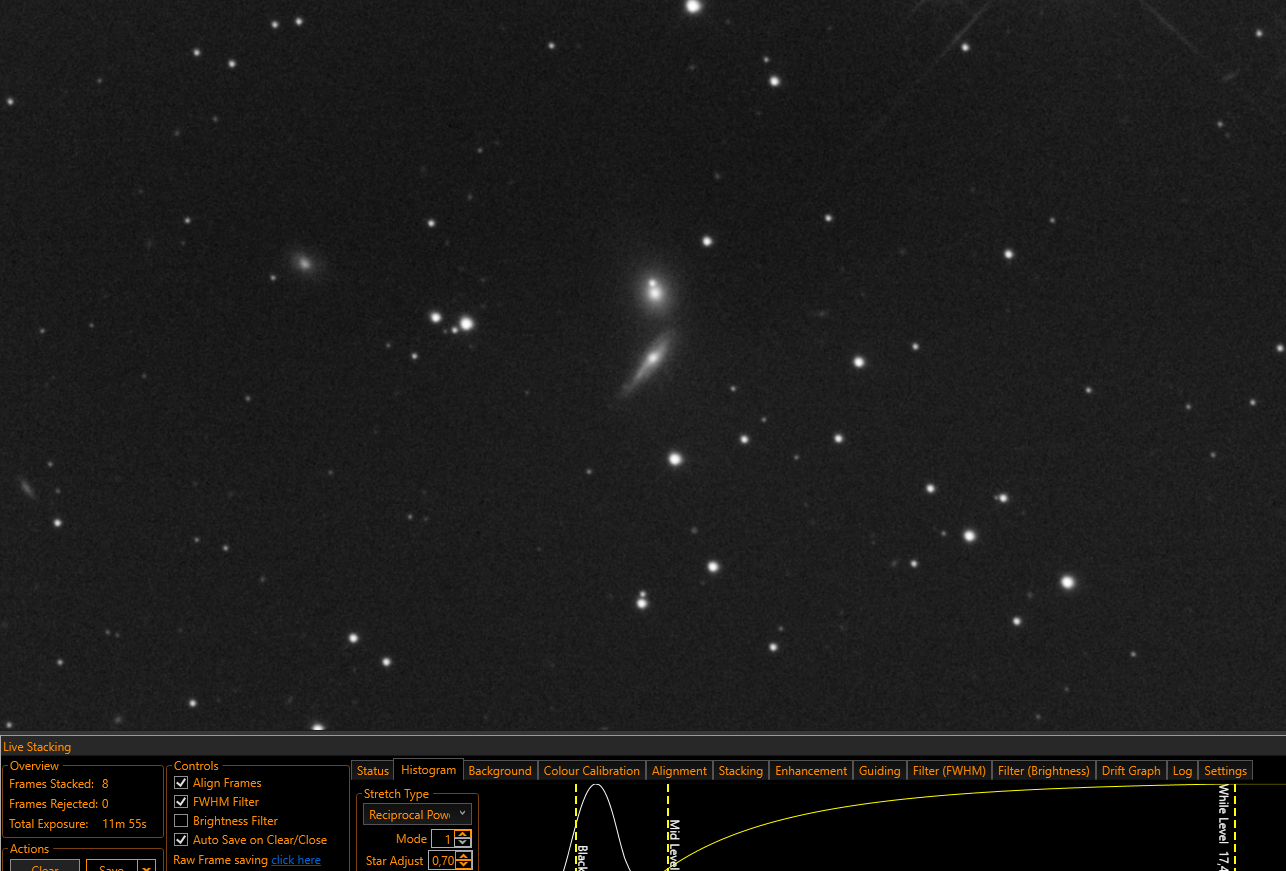Disable Auto Save on Clear/Close

[x=181, y=840]
